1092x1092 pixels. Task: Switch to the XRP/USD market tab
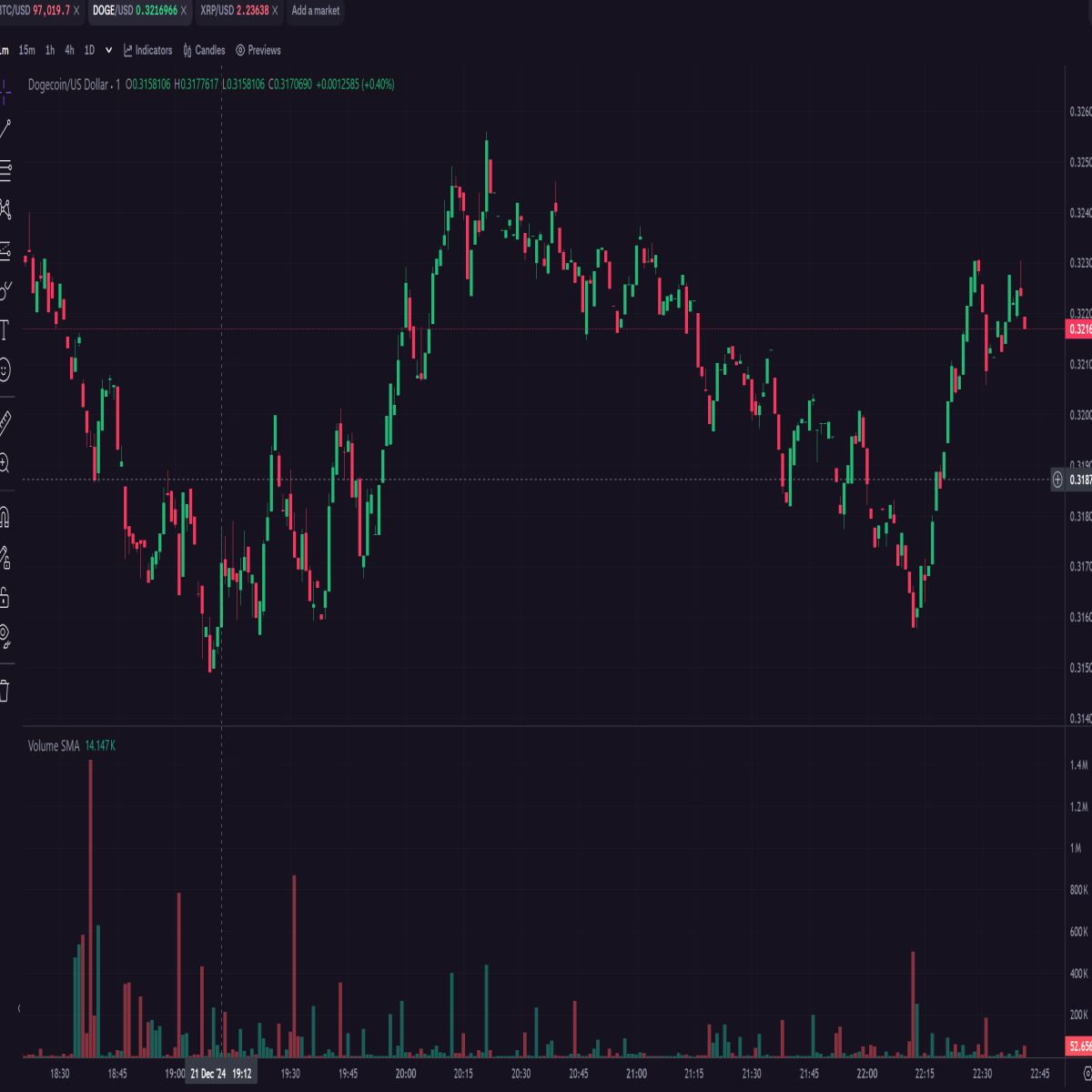coord(233,11)
